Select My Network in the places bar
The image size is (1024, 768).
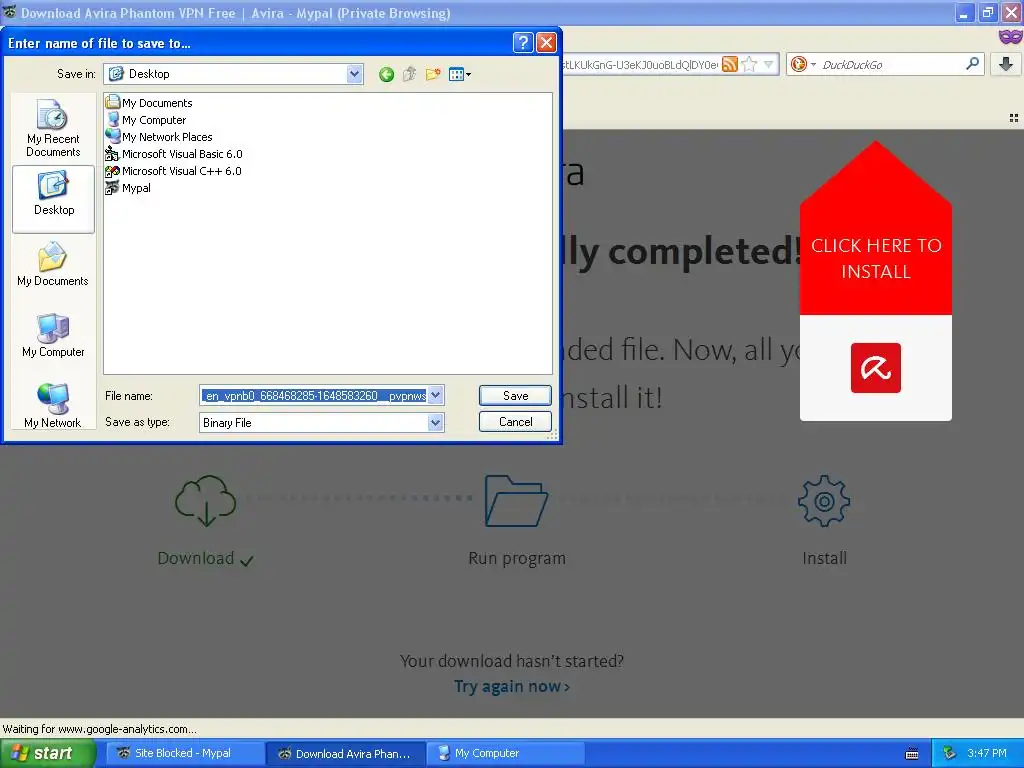53,406
